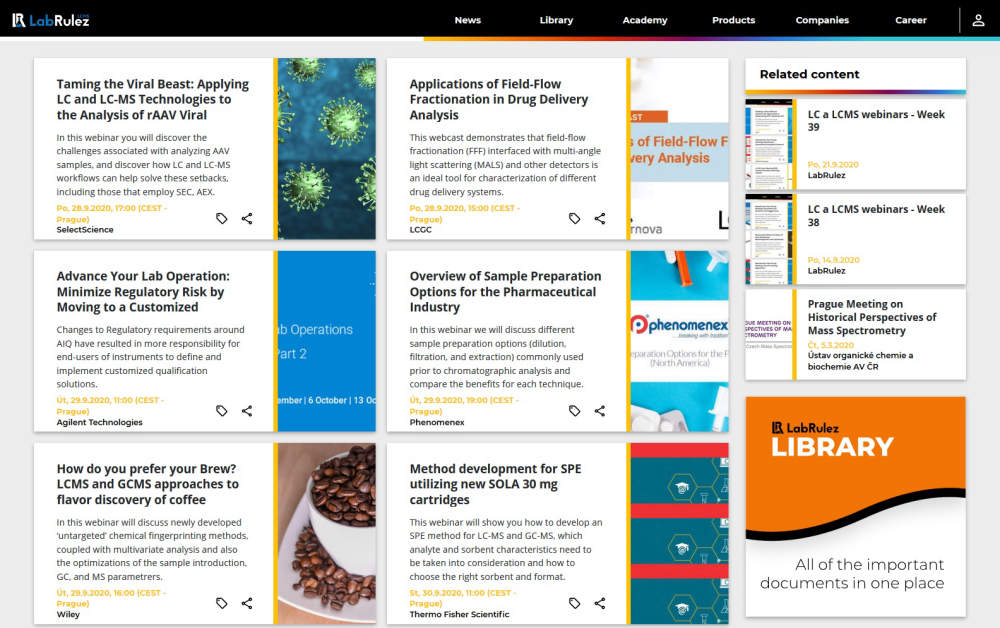Image resolution: width=1000 pixels, height=628 pixels.
Task: Tag the Field-Flow Fractionation webcast
Action: [x=575, y=219]
